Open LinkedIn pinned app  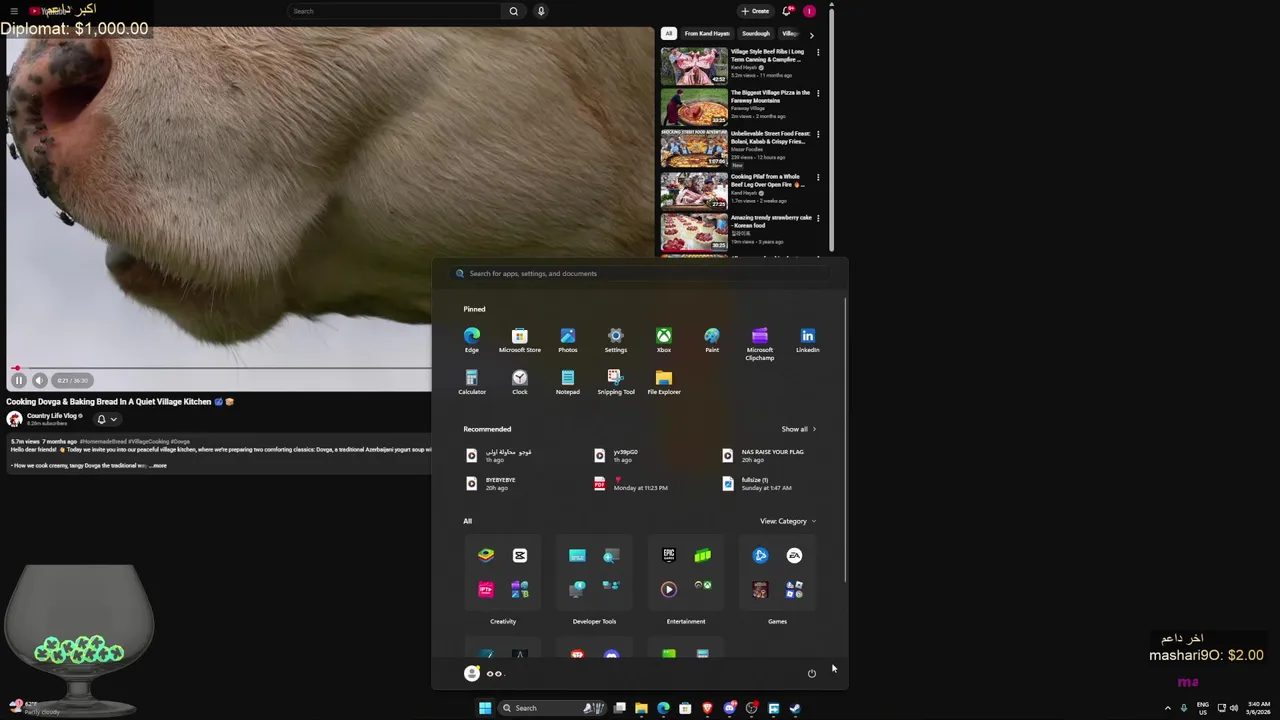point(808,340)
